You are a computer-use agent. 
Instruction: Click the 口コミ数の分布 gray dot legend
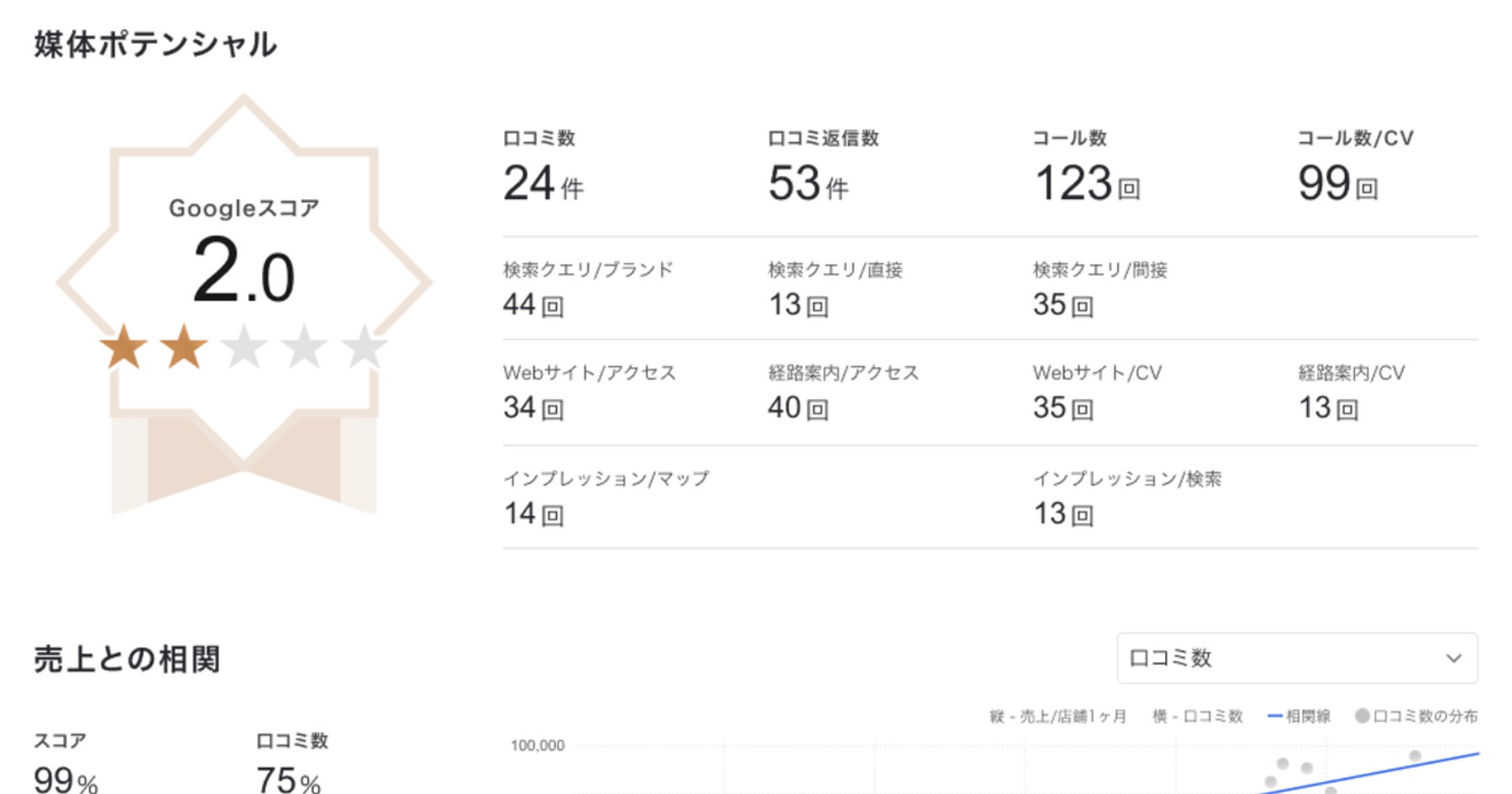1362,716
